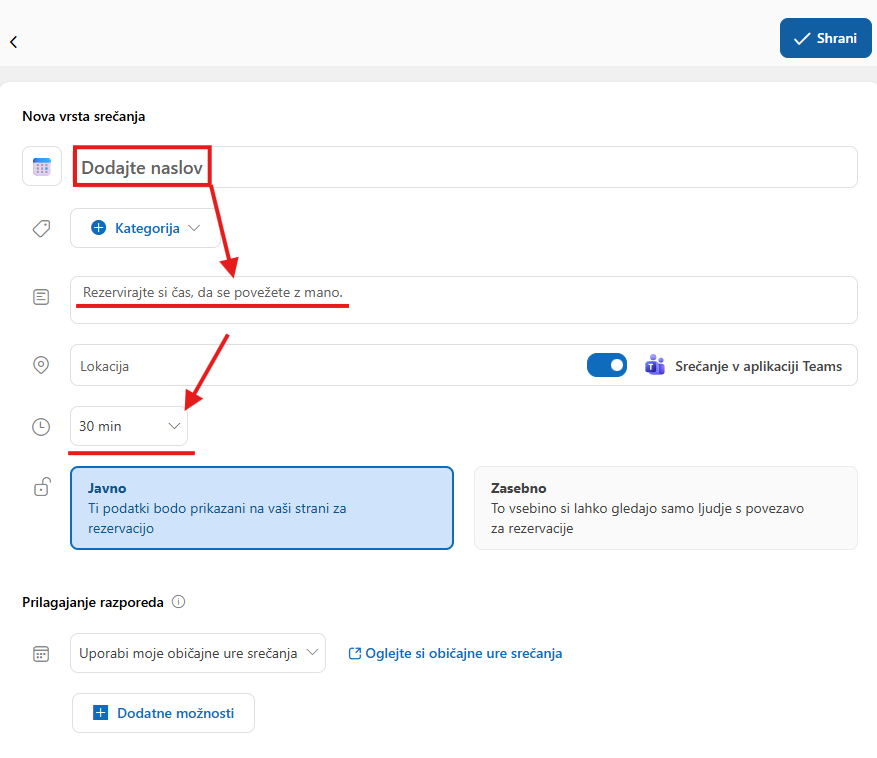Image resolution: width=877 pixels, height=758 pixels.
Task: Click the schedule calendar icon near Uporabi moje
Action: point(41,653)
